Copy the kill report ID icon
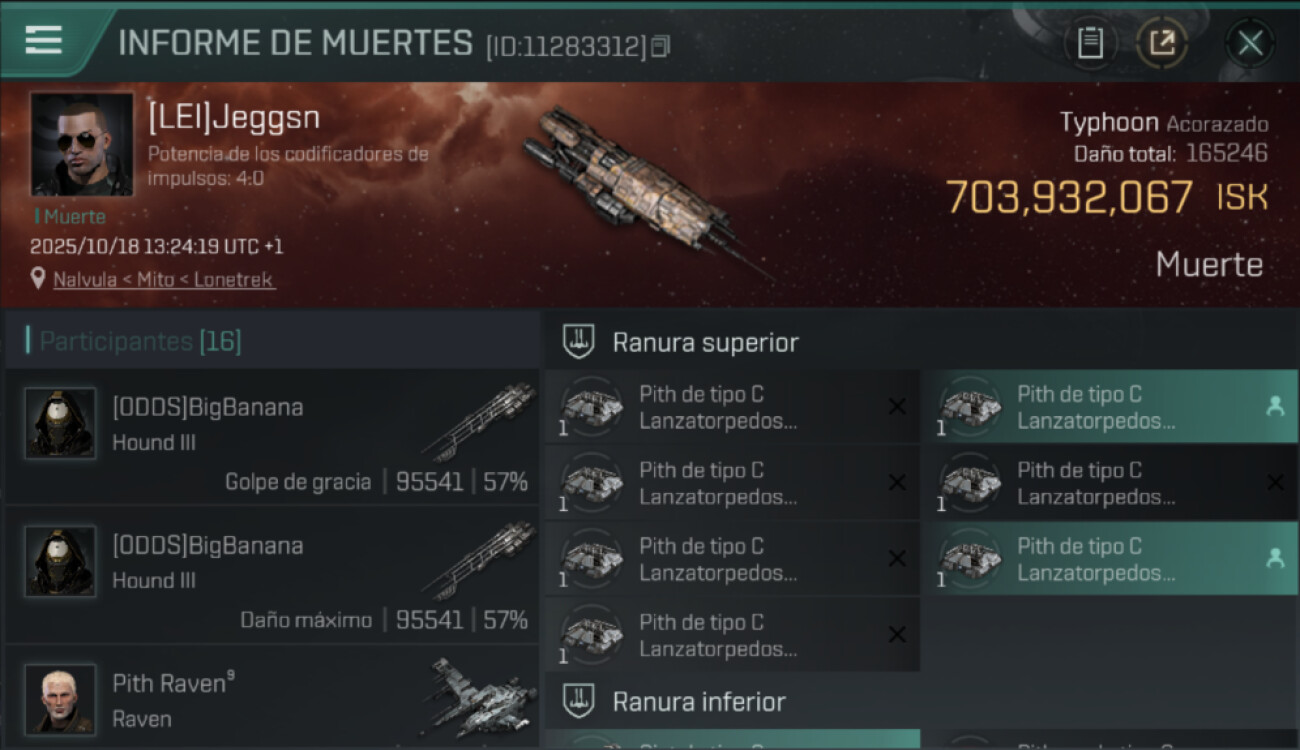Screen dimensions: 1300x750 click(x=660, y=46)
